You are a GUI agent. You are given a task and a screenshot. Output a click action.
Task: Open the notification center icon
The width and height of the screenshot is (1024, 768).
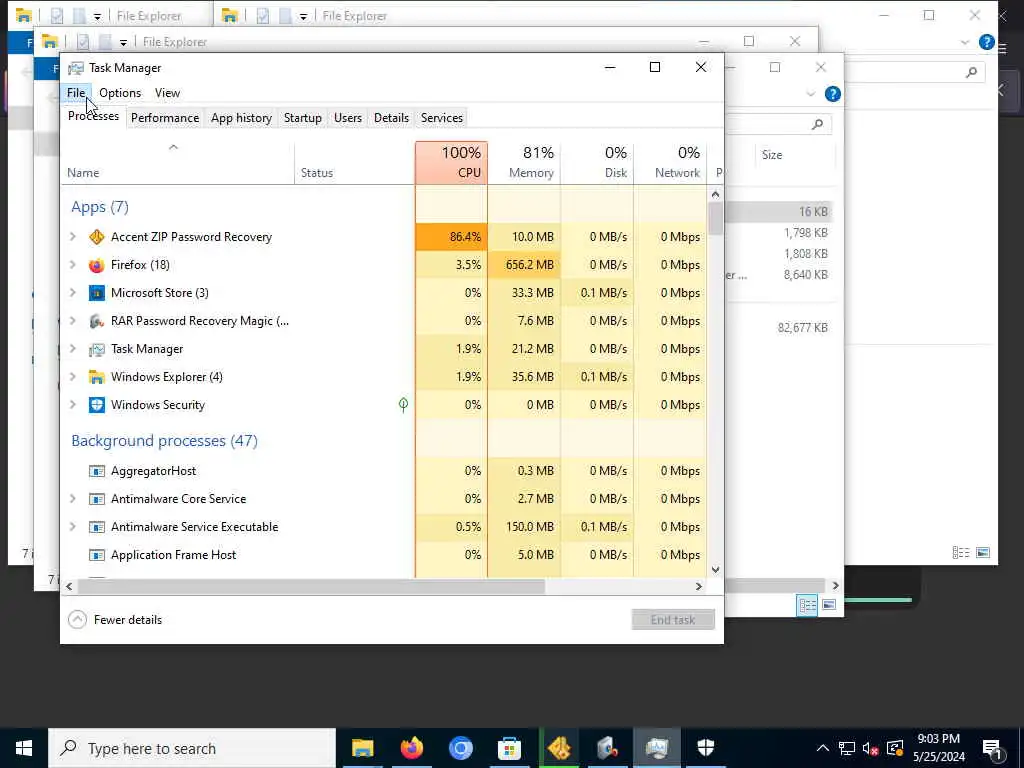point(992,748)
